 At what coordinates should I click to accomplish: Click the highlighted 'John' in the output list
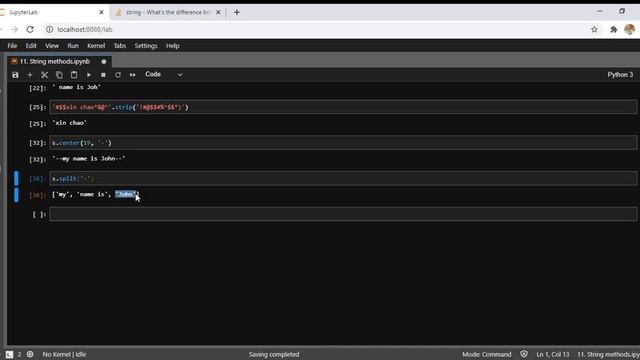(x=126, y=194)
